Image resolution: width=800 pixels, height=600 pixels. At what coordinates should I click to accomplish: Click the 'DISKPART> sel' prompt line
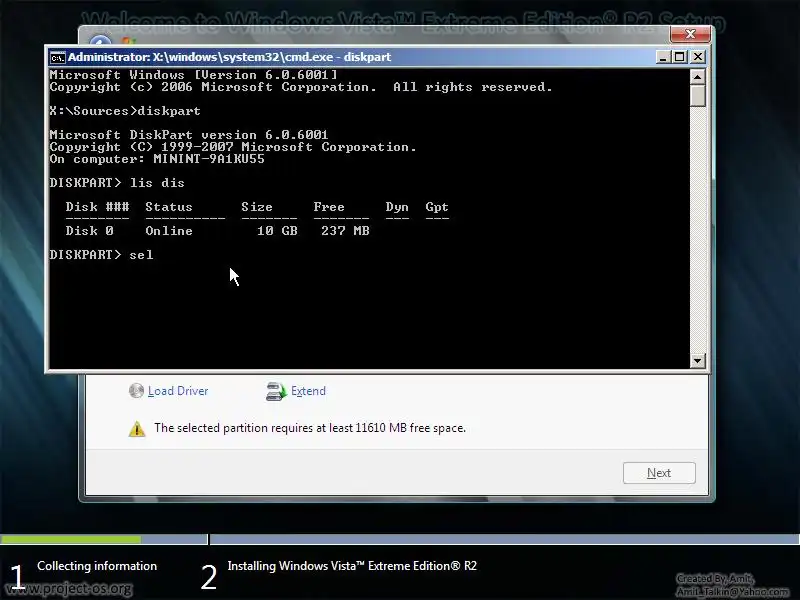(x=101, y=255)
